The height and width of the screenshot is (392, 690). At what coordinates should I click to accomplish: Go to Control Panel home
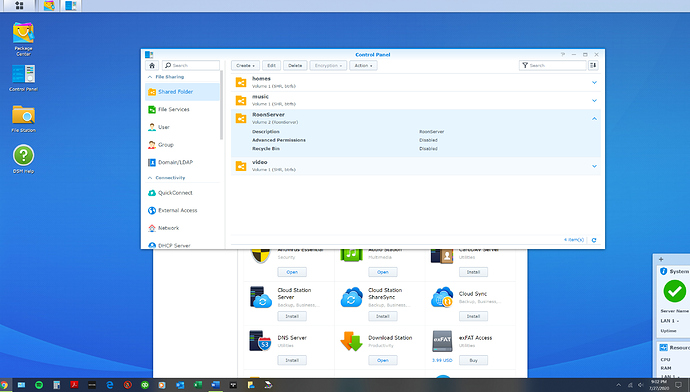(152, 66)
